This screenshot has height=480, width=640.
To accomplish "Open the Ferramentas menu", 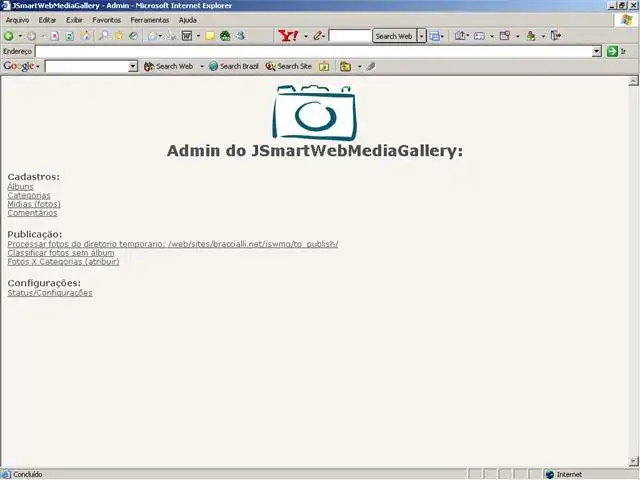I will click(x=150, y=20).
